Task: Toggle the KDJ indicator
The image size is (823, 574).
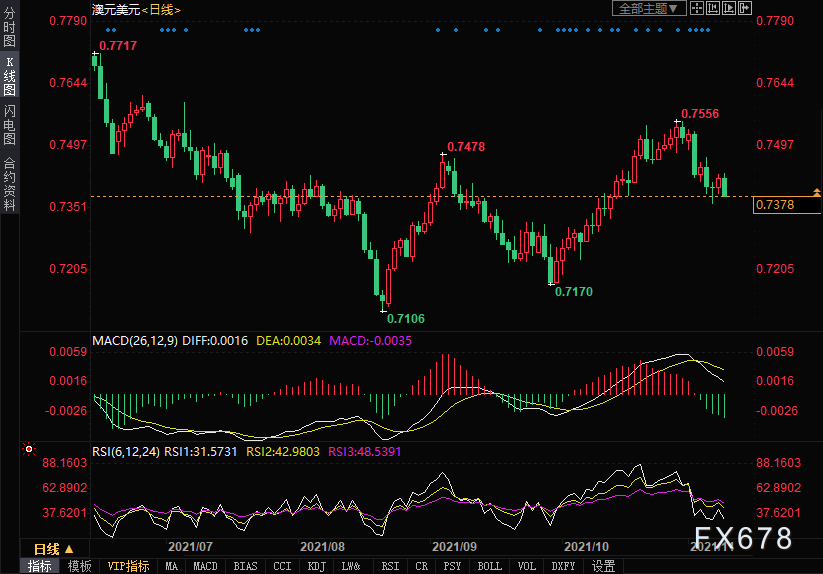Action: pyautogui.click(x=316, y=566)
